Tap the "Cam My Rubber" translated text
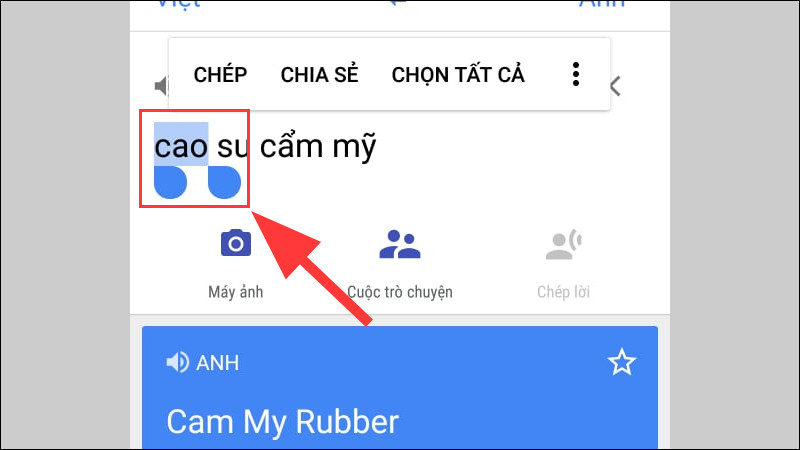This screenshot has width=800, height=450. click(x=283, y=422)
